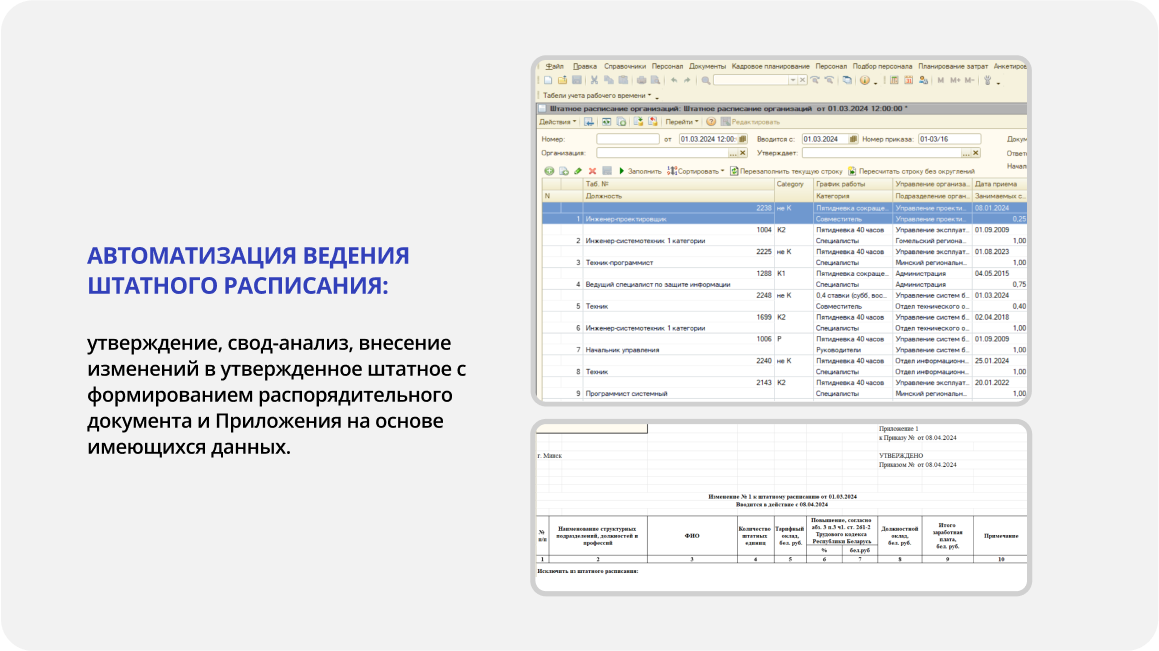Image resolution: width=1159 pixels, height=651 pixels.
Task: Click date cell 04.05.2015
Action: pos(999,273)
